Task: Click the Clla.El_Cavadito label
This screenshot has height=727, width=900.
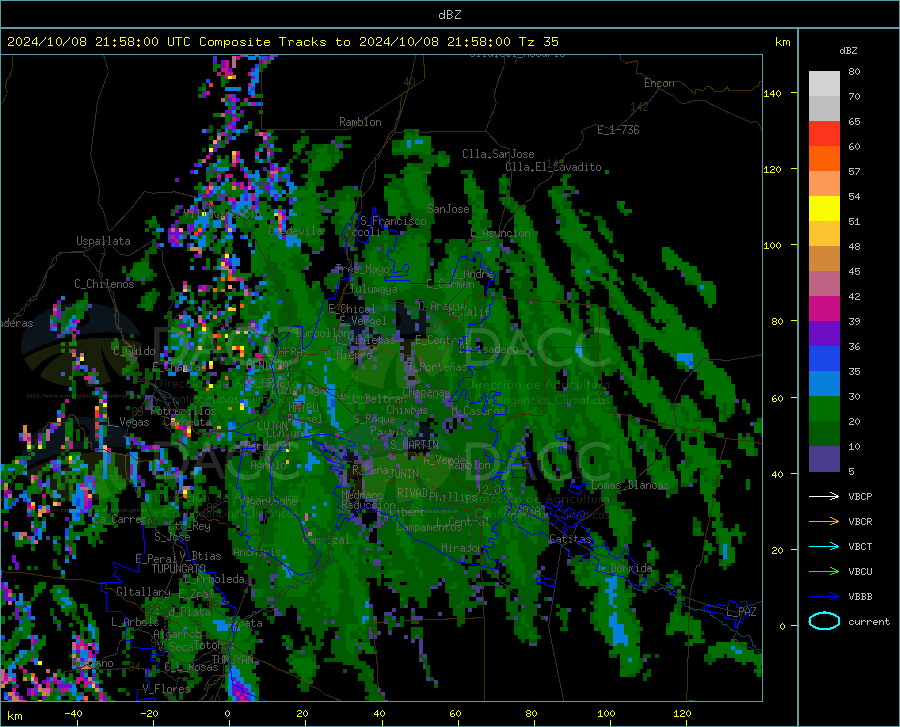Action: [553, 167]
